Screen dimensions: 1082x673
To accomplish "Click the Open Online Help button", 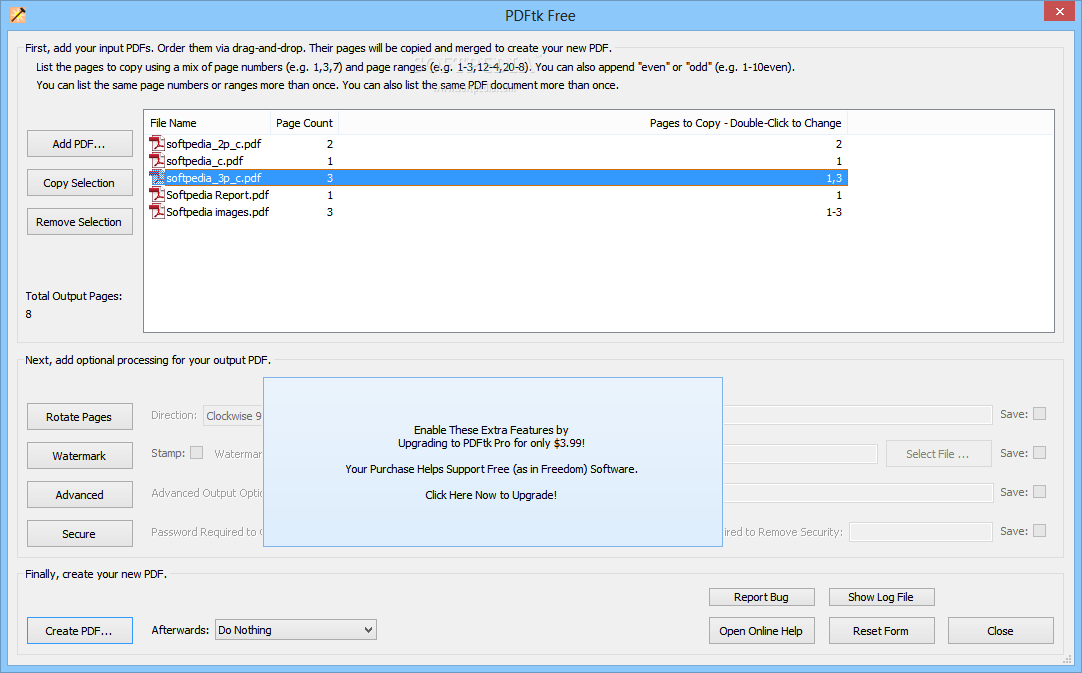I will click(x=761, y=631).
